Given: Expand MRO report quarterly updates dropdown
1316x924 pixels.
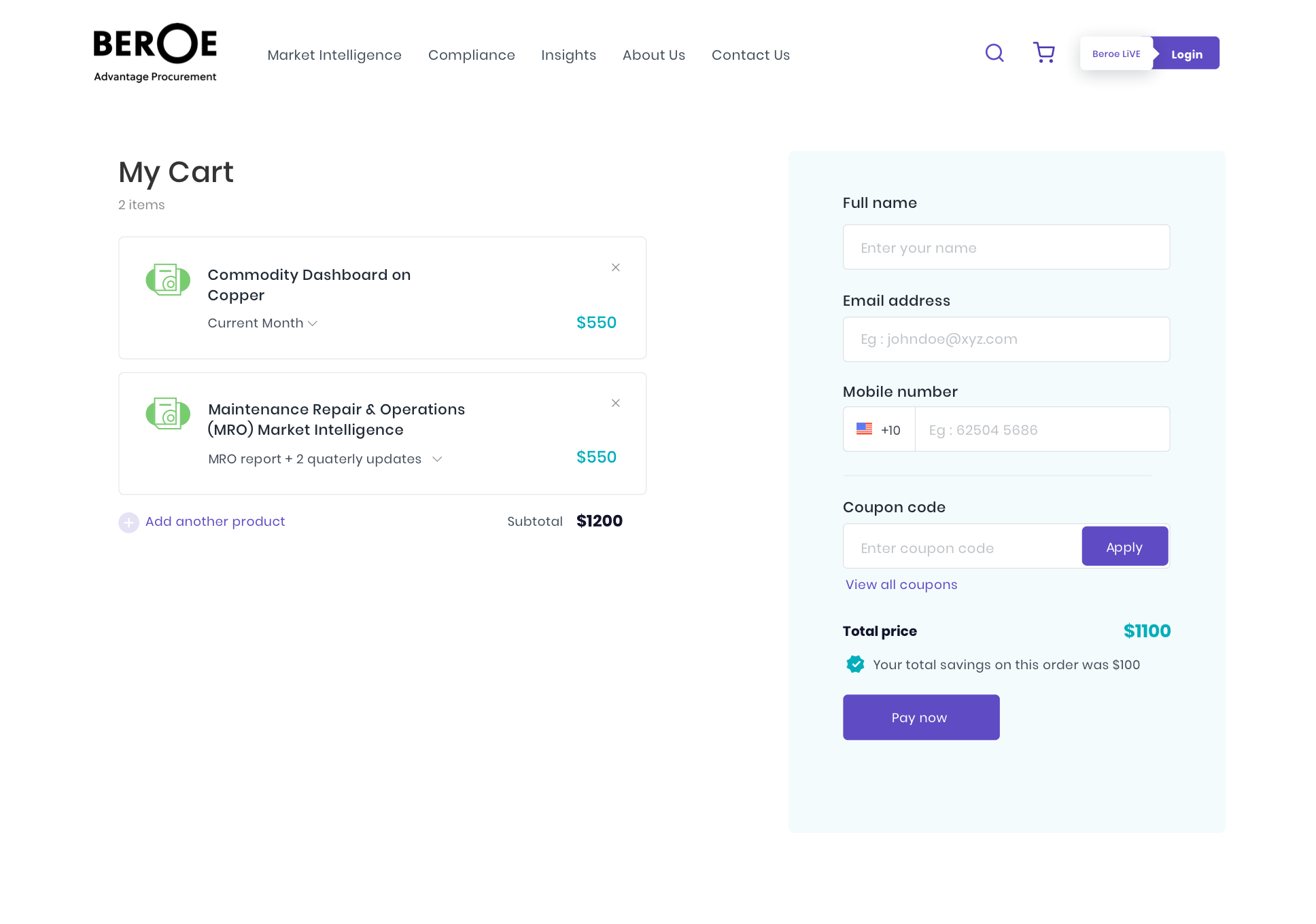Looking at the screenshot, I should [x=325, y=459].
